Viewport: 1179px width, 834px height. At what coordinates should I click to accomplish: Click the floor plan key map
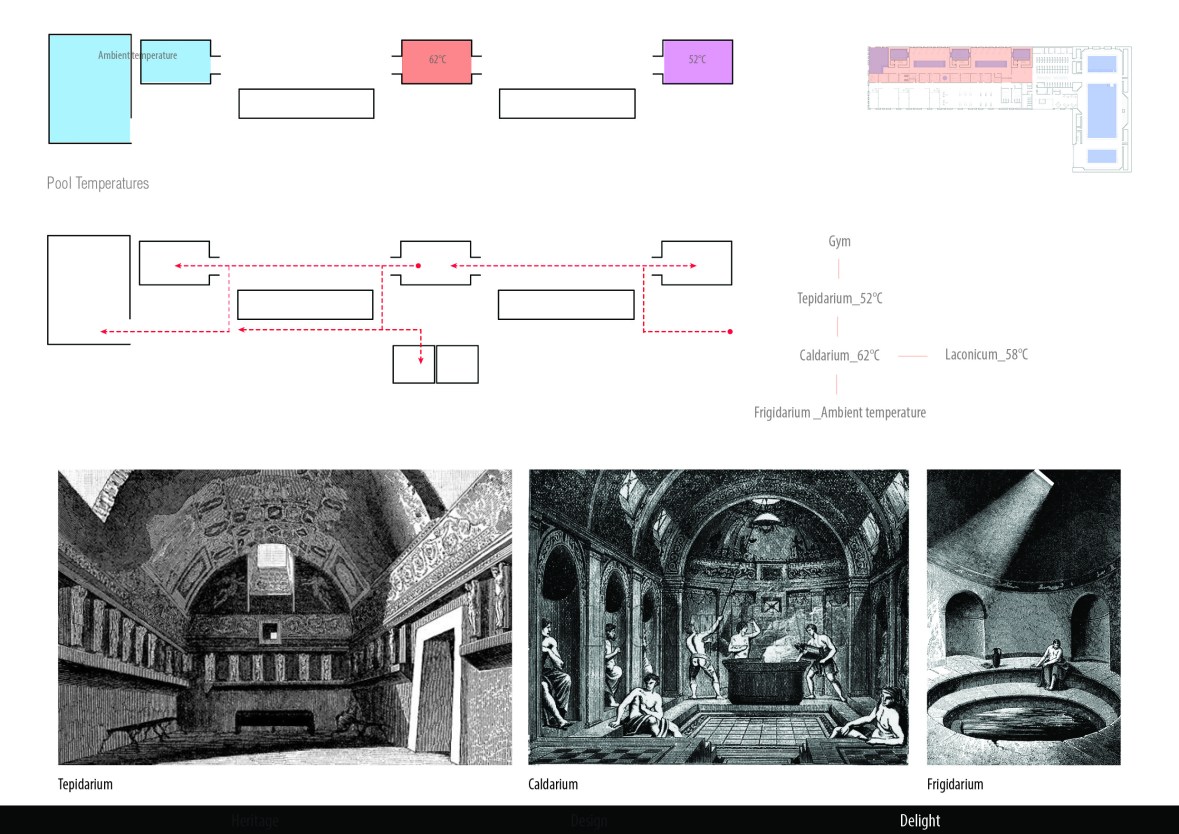point(998,108)
